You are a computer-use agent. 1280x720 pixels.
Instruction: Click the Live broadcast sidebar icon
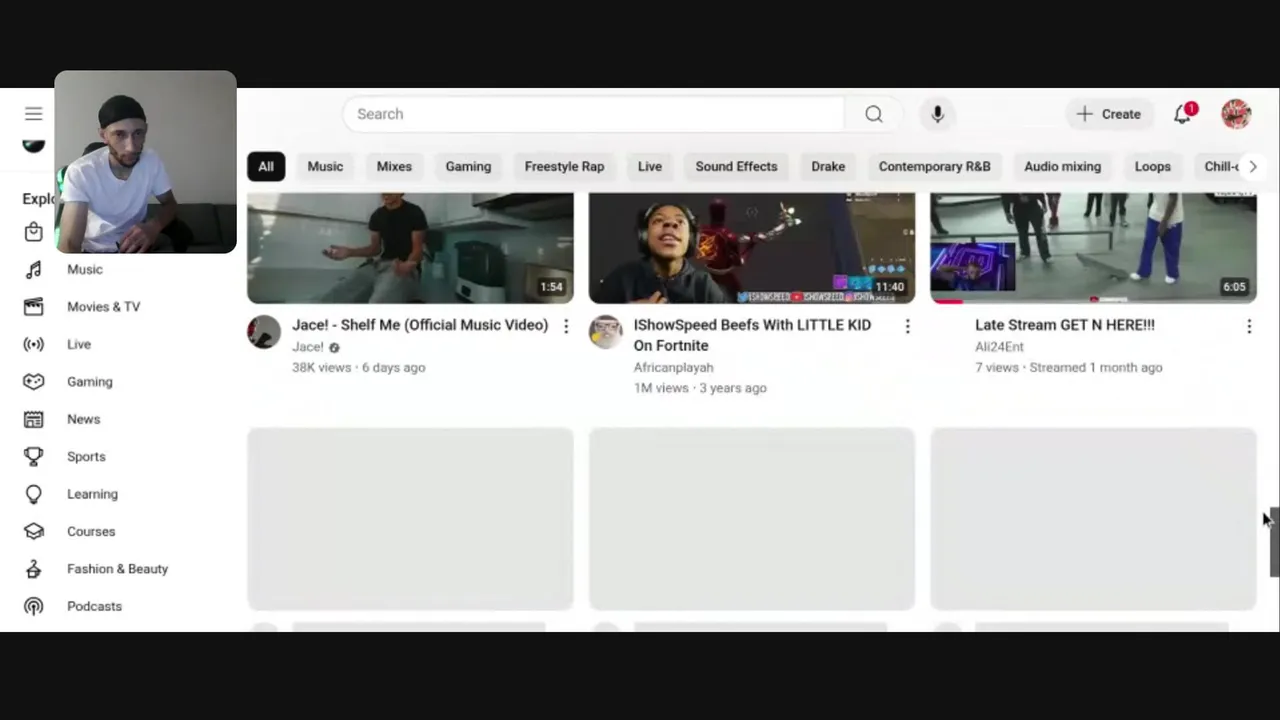tap(33, 344)
